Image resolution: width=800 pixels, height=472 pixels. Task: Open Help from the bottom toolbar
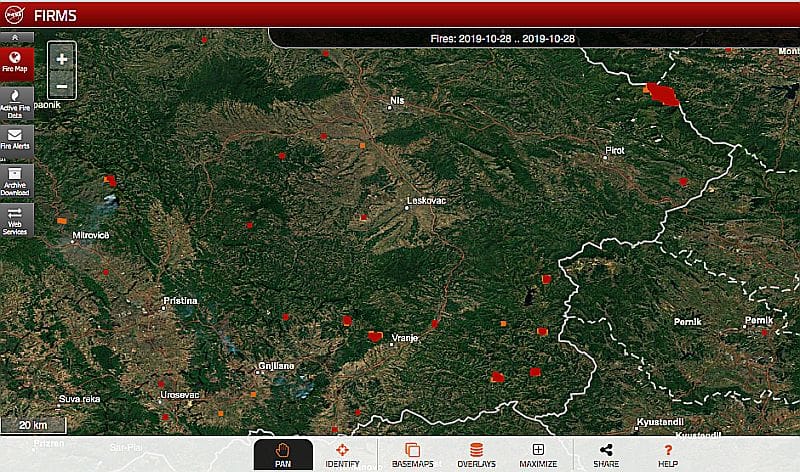668,455
